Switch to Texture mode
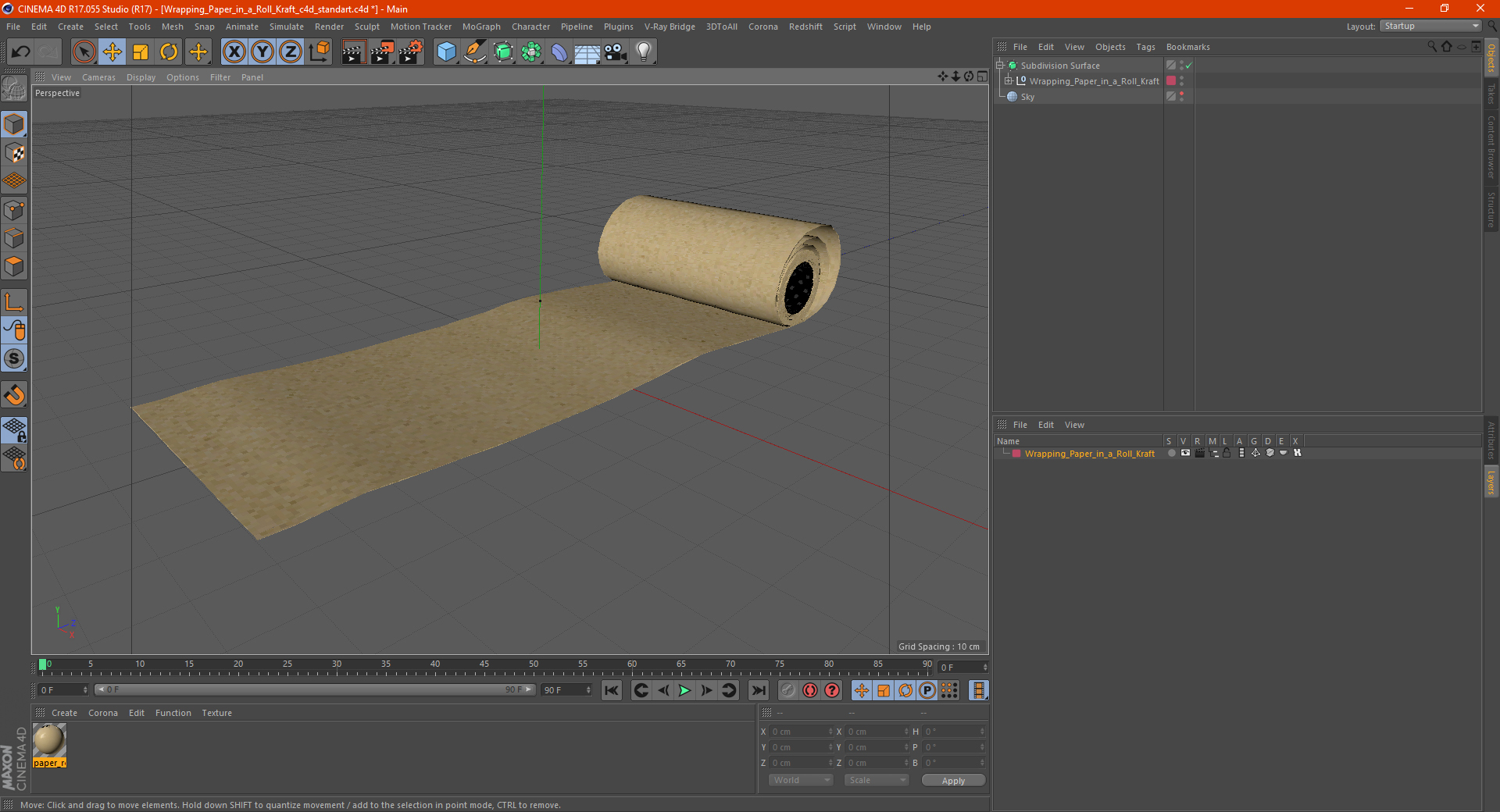1500x812 pixels. click(x=14, y=153)
